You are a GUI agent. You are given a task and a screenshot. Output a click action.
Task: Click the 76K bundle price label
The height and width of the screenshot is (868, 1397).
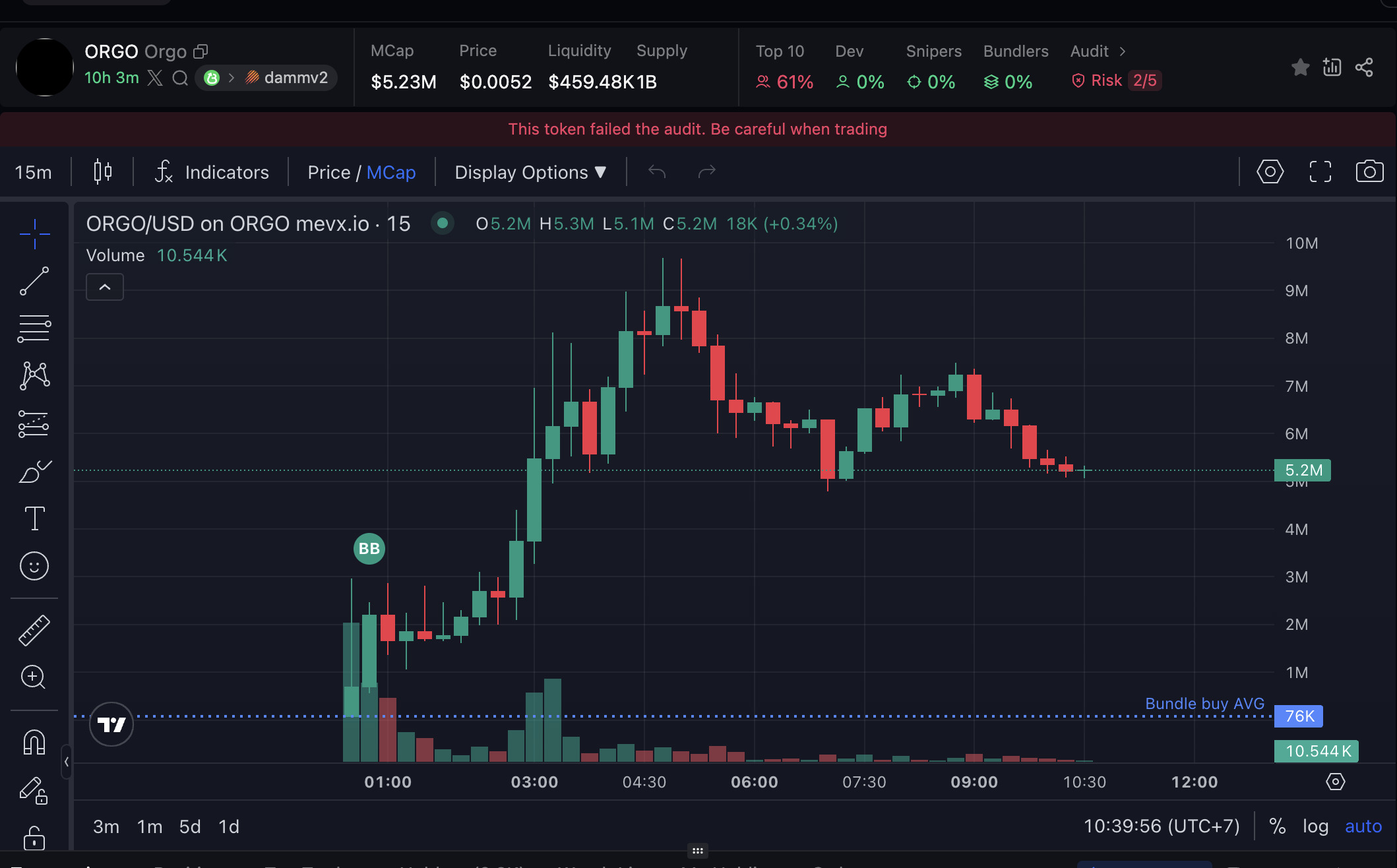click(1299, 716)
